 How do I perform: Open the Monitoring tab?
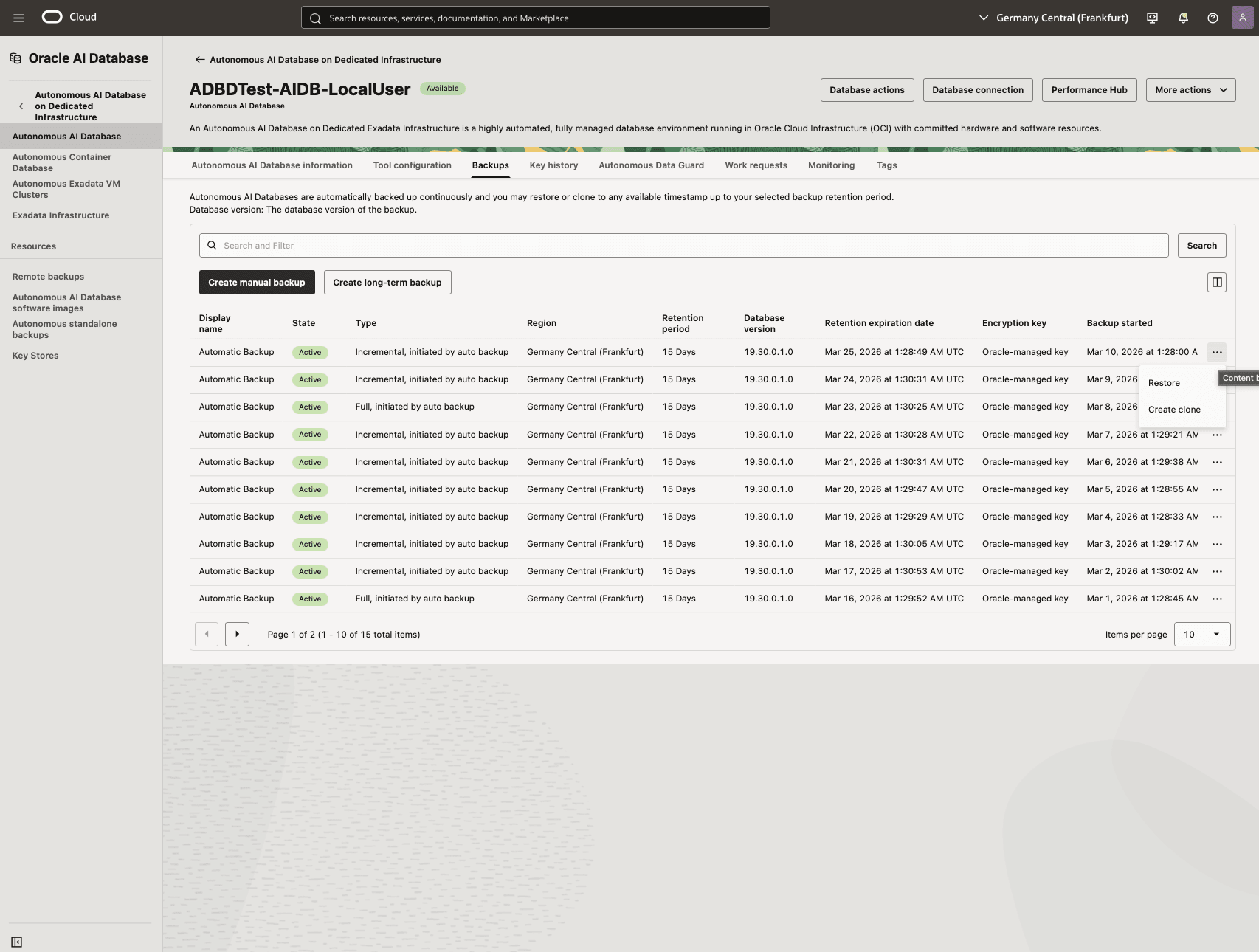pyautogui.click(x=831, y=165)
